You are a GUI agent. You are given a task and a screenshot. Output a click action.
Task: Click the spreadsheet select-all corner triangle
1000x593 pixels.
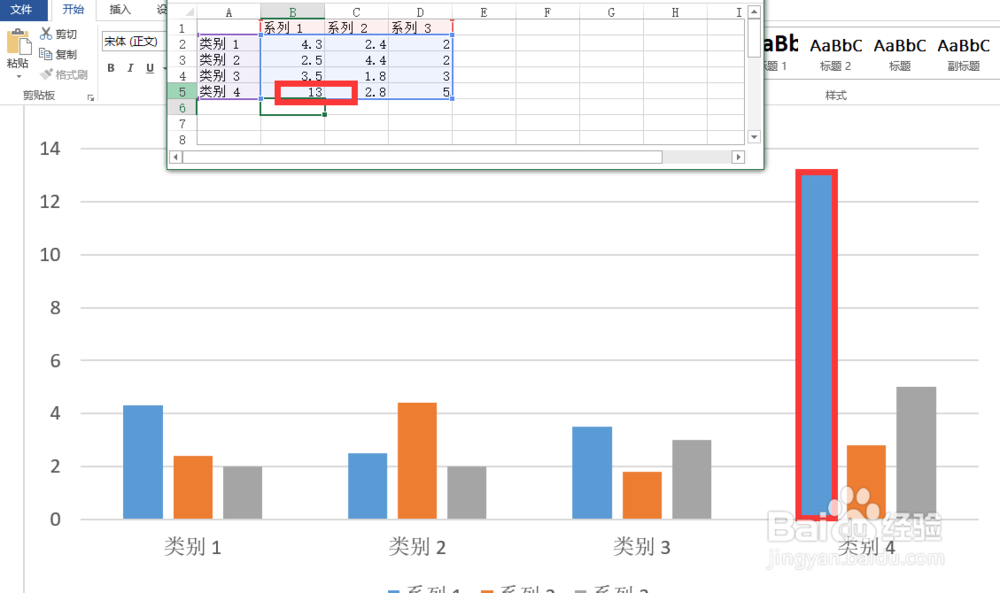pyautogui.click(x=189, y=12)
